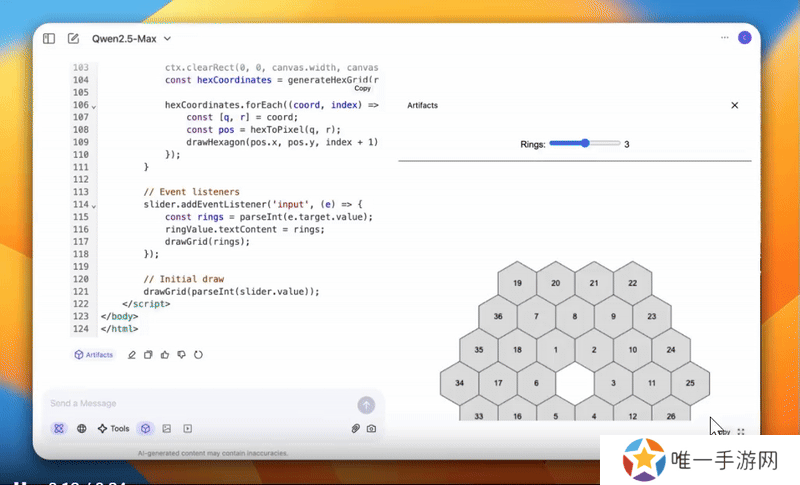The image size is (800, 485).
Task: Click hexagon number 36
Action: (x=498, y=316)
